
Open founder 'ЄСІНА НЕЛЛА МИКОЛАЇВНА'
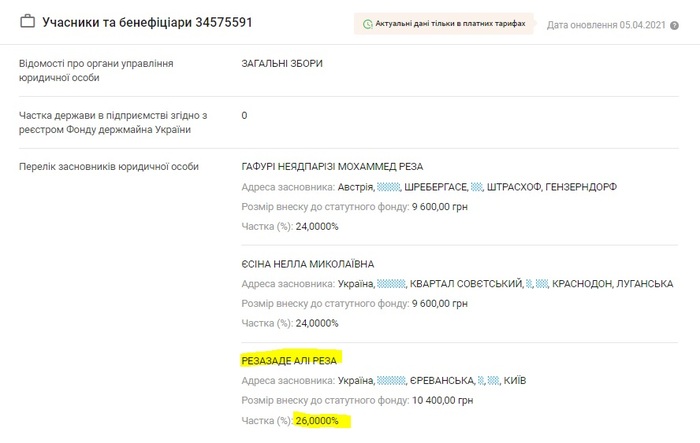coord(308,264)
